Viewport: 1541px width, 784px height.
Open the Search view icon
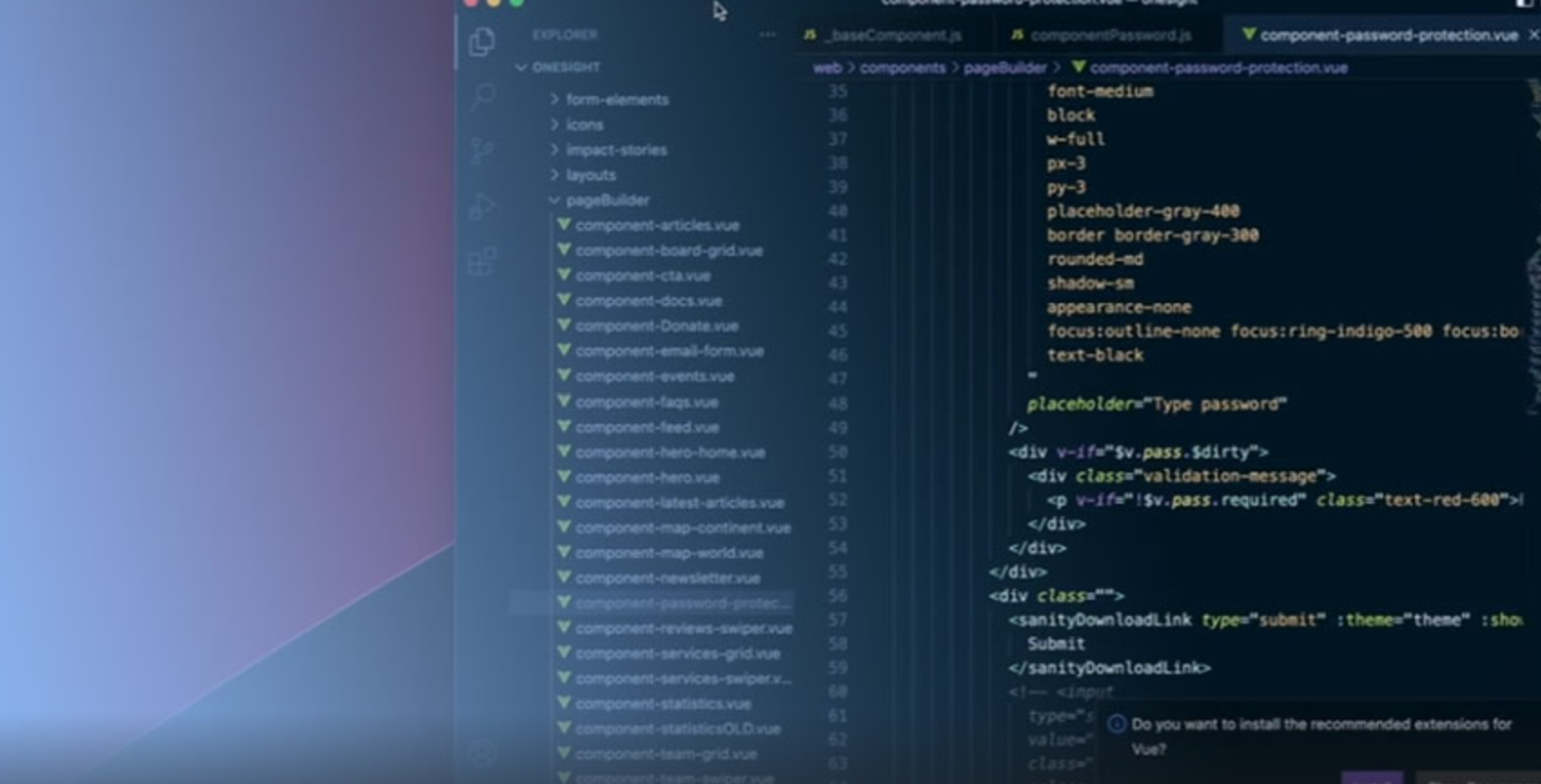click(x=483, y=95)
